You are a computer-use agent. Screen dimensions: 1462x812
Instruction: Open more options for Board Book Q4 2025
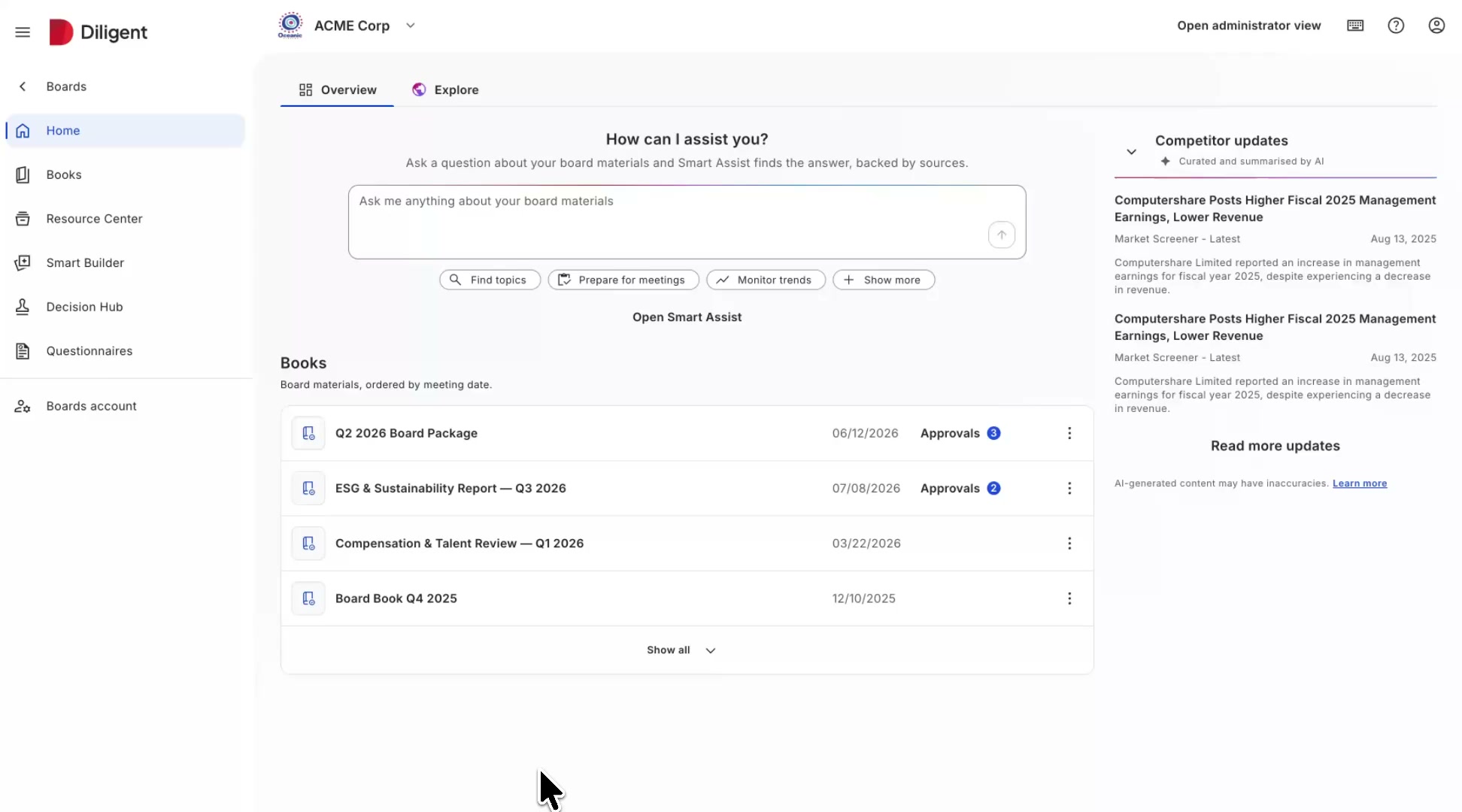[x=1069, y=598]
